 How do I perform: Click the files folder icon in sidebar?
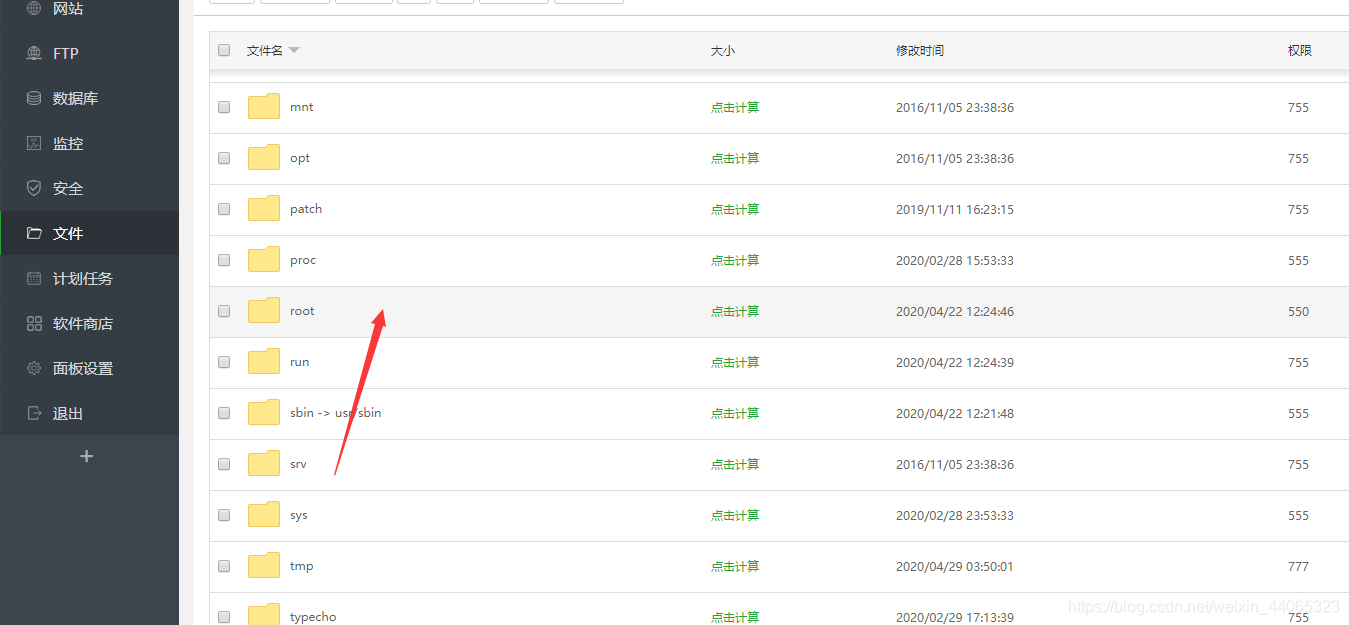(34, 234)
